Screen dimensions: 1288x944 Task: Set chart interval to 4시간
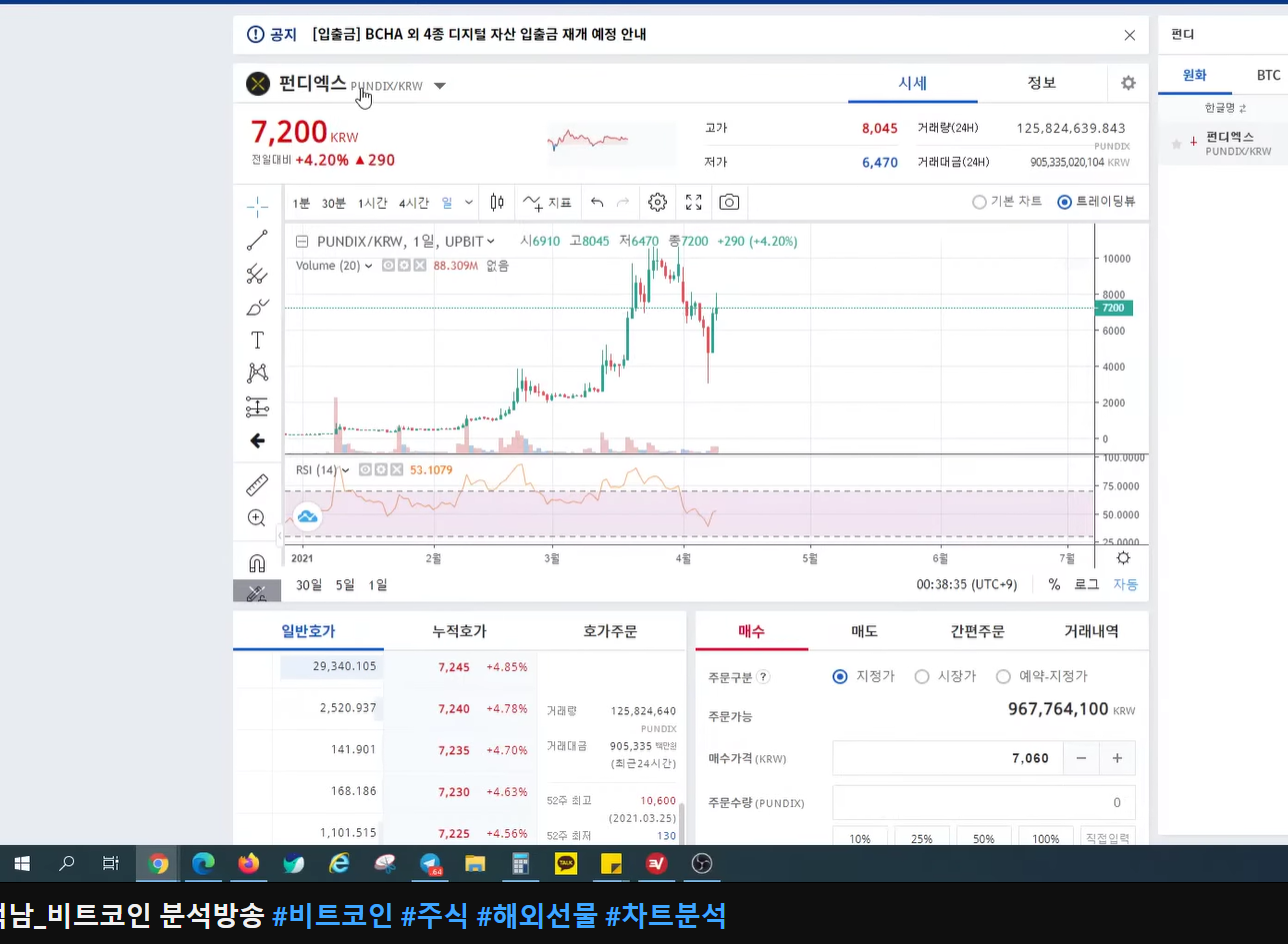coord(414,202)
